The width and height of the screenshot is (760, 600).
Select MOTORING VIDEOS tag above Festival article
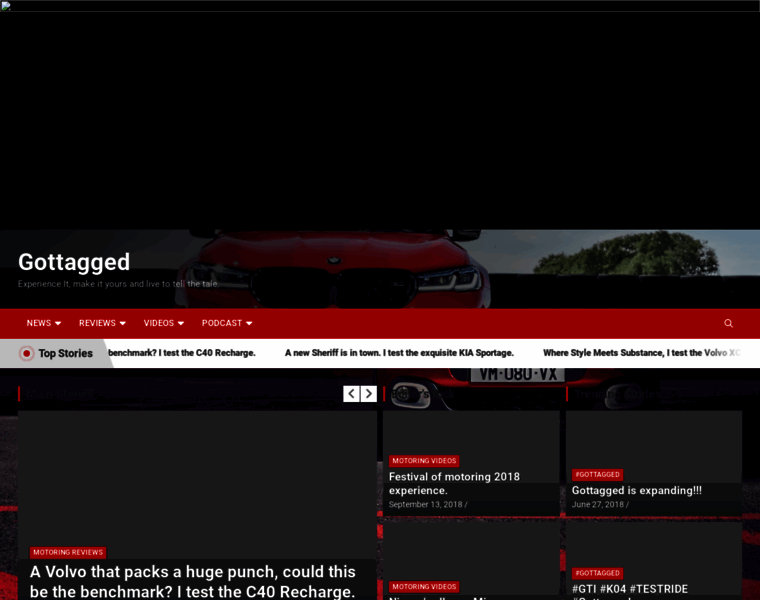click(x=424, y=461)
